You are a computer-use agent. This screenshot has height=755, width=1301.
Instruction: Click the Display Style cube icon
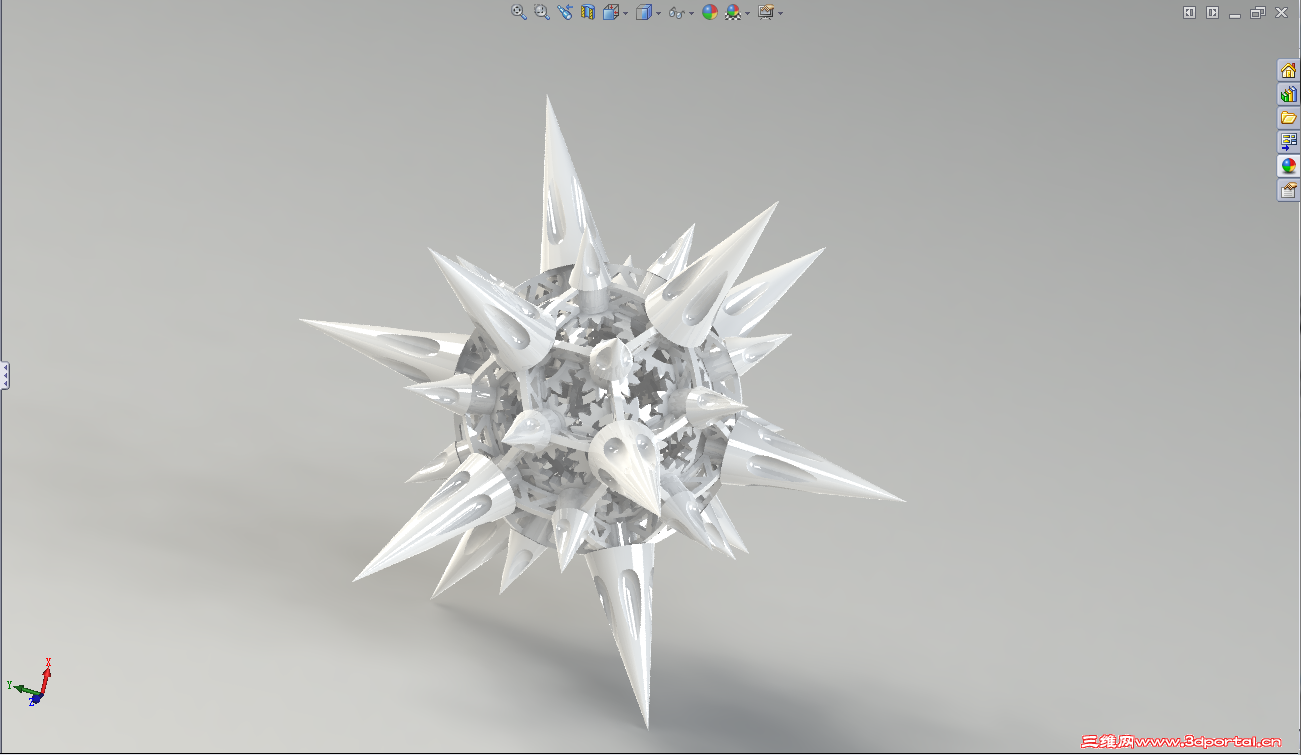[644, 12]
